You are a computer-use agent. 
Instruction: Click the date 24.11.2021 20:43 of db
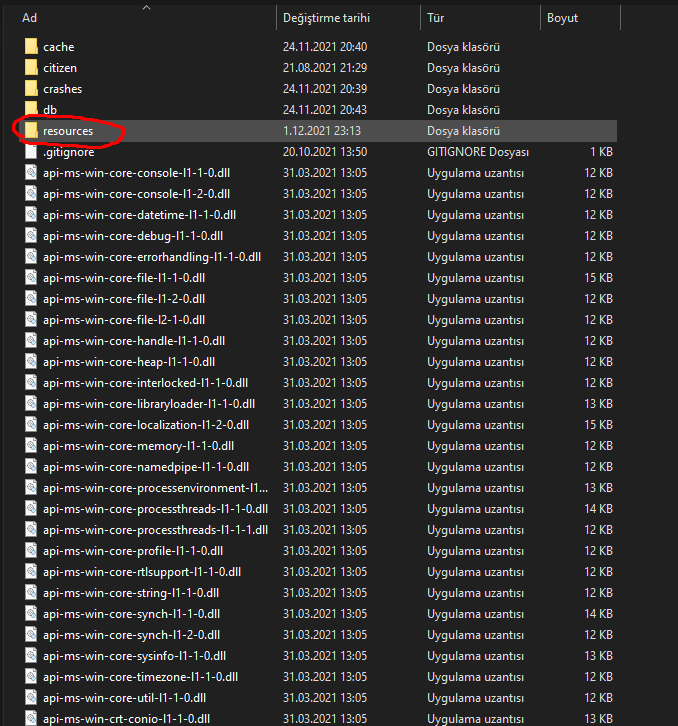tap(325, 110)
